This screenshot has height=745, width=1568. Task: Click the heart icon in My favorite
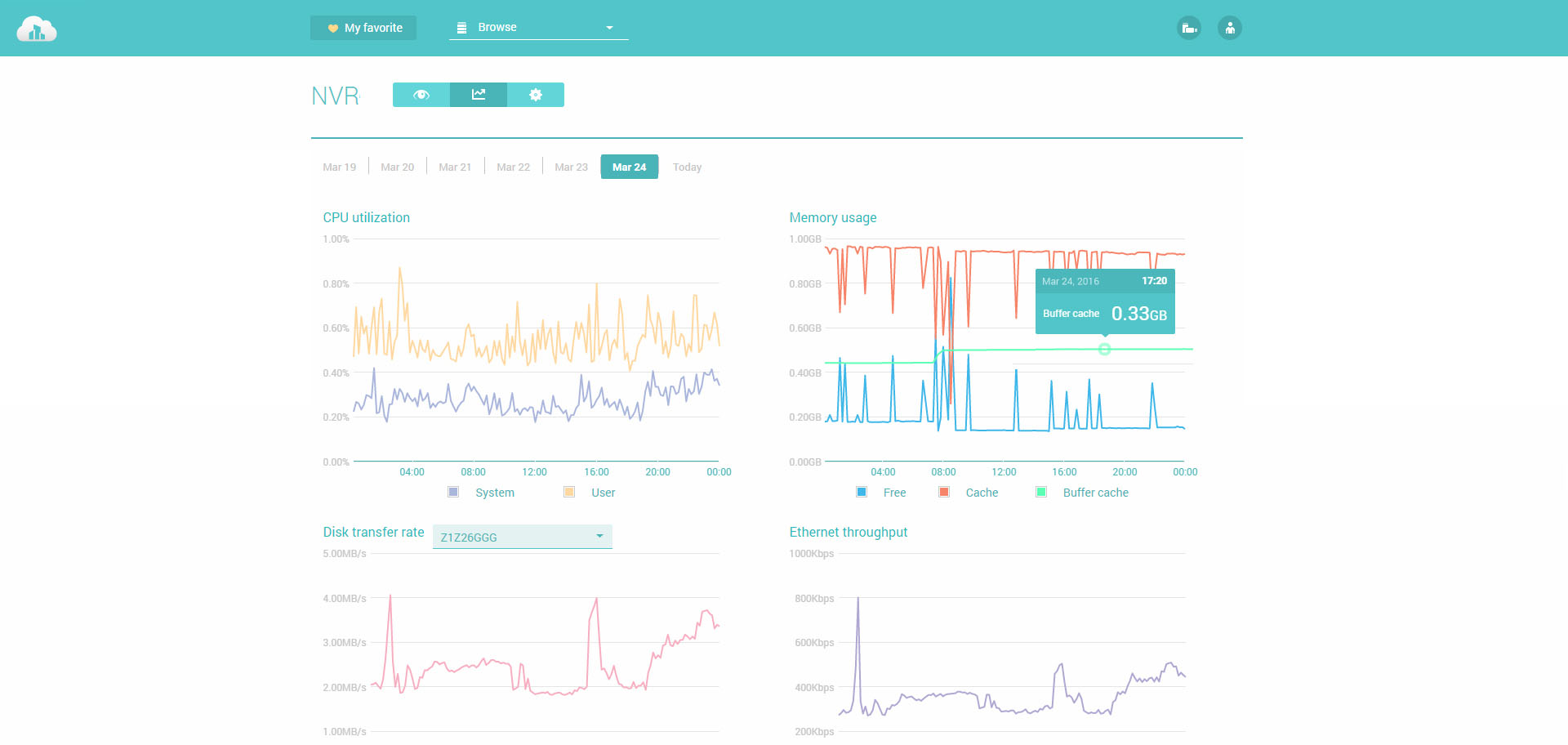point(333,28)
